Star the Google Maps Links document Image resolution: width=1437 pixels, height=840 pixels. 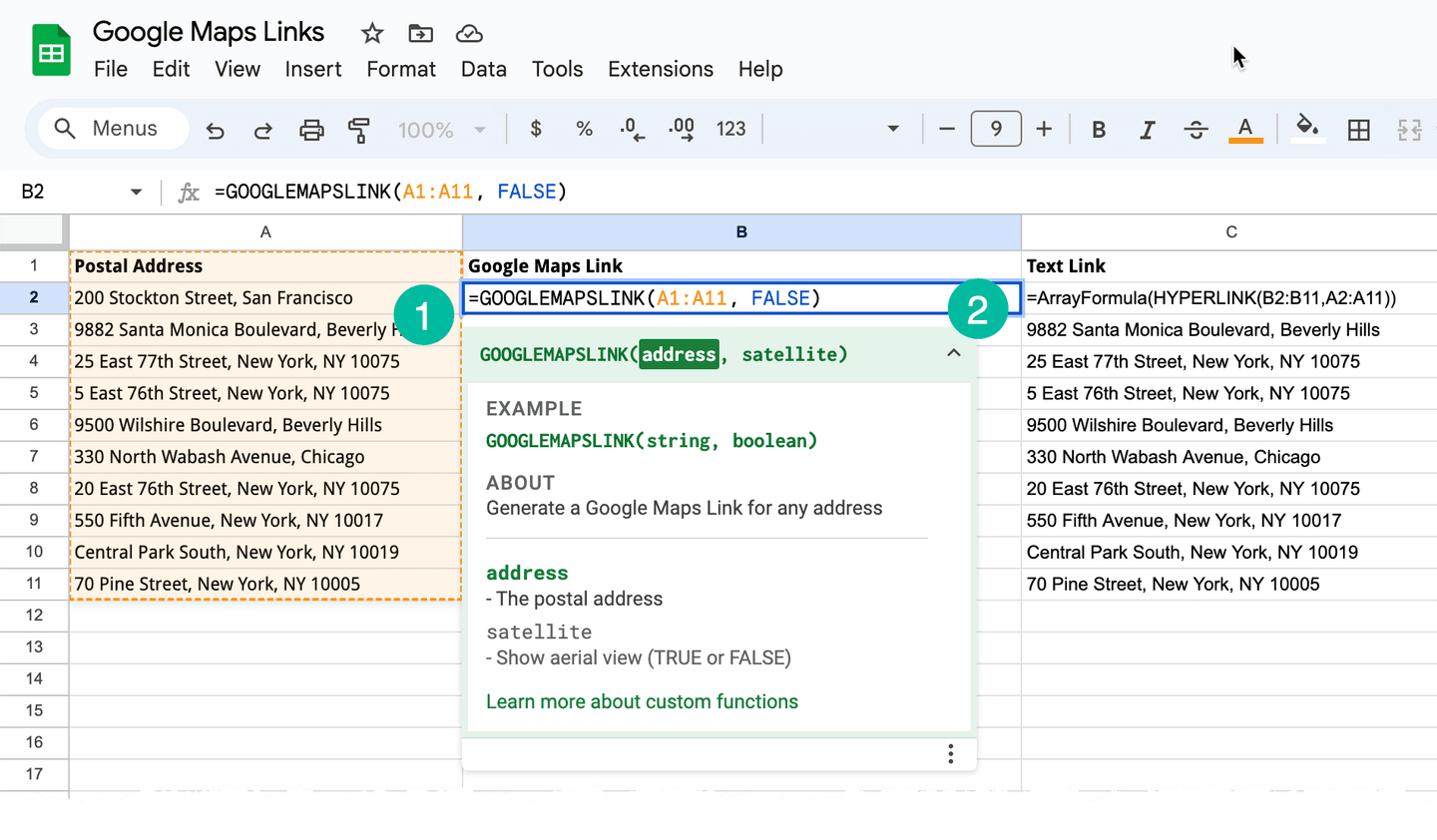372,33
